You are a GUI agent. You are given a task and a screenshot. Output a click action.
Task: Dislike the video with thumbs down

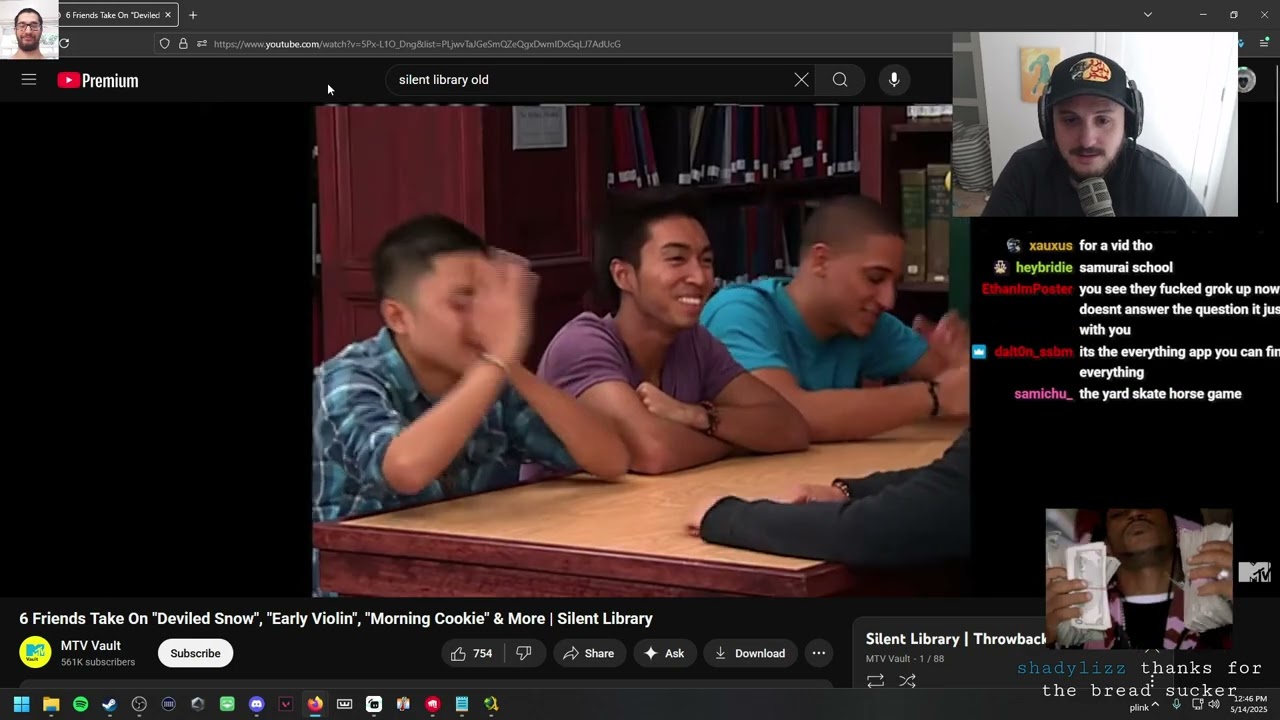pyautogui.click(x=523, y=653)
